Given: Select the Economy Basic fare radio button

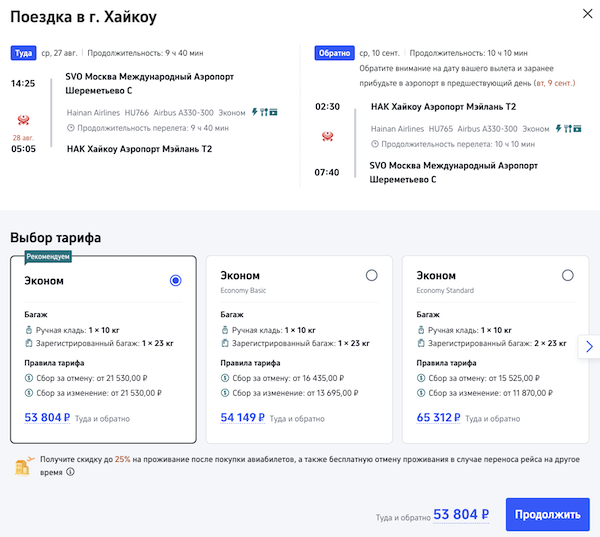Looking at the screenshot, I should pos(372,275).
